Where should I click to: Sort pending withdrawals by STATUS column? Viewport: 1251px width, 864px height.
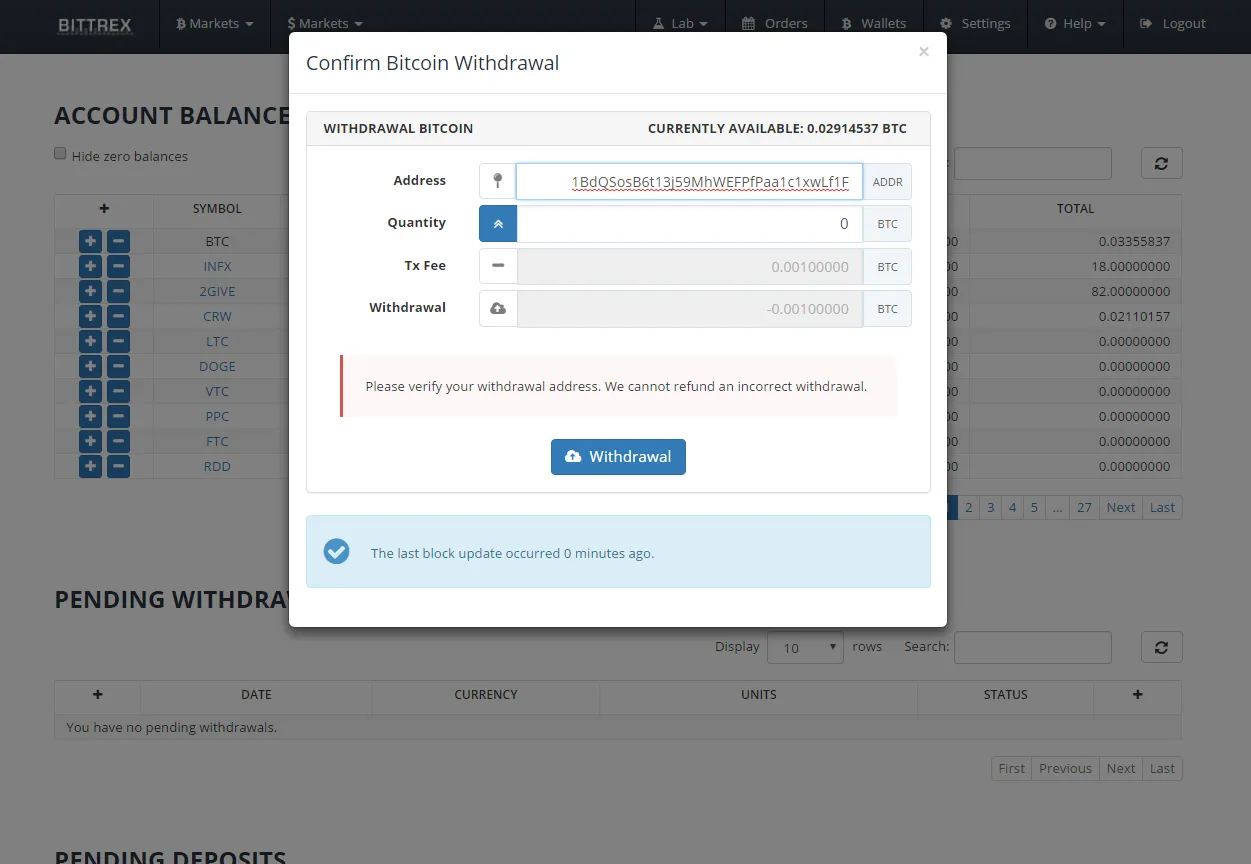(1005, 695)
